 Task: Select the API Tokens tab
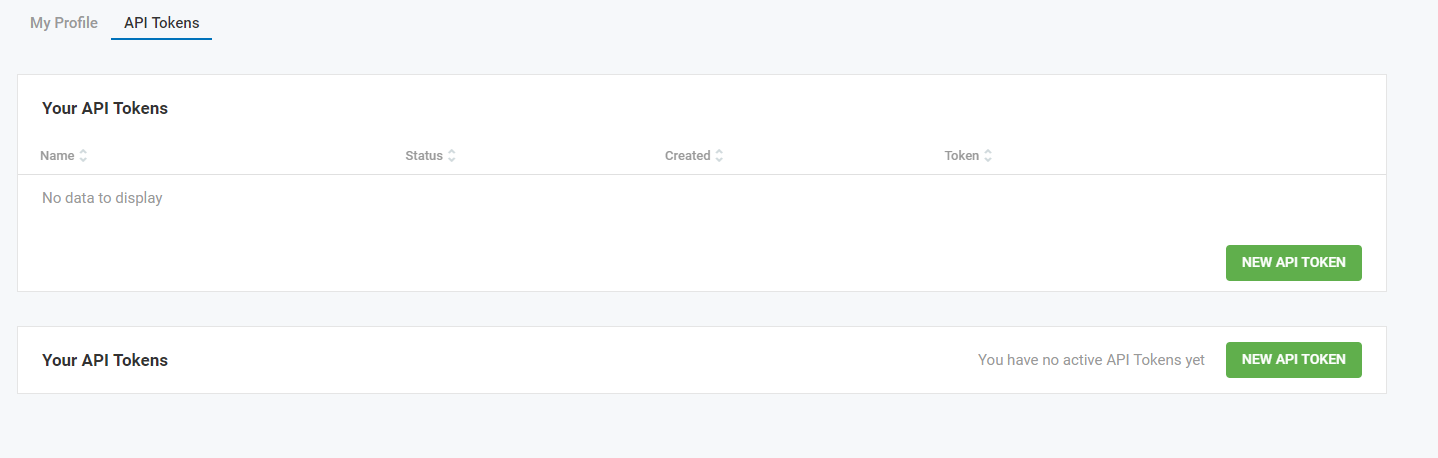(x=161, y=22)
